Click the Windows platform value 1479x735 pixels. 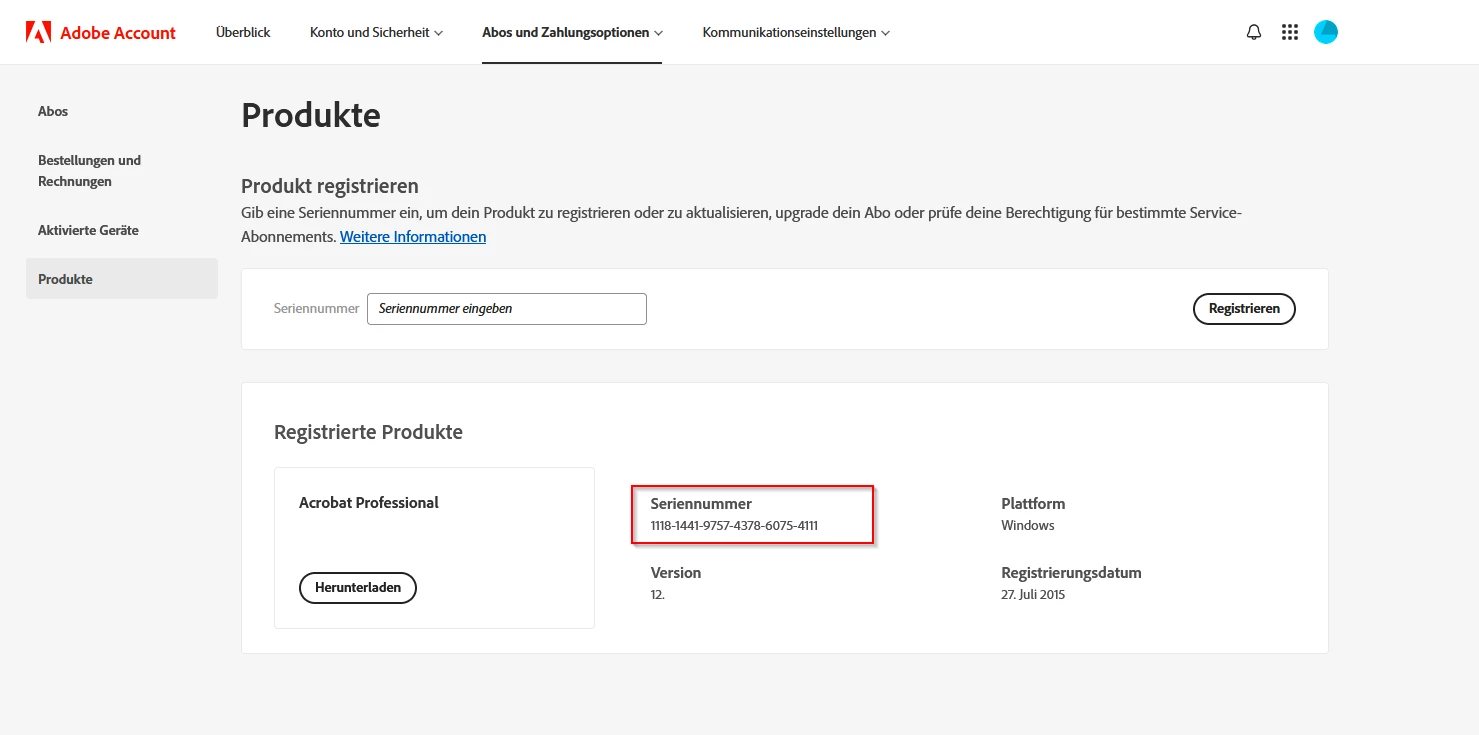click(x=1028, y=525)
